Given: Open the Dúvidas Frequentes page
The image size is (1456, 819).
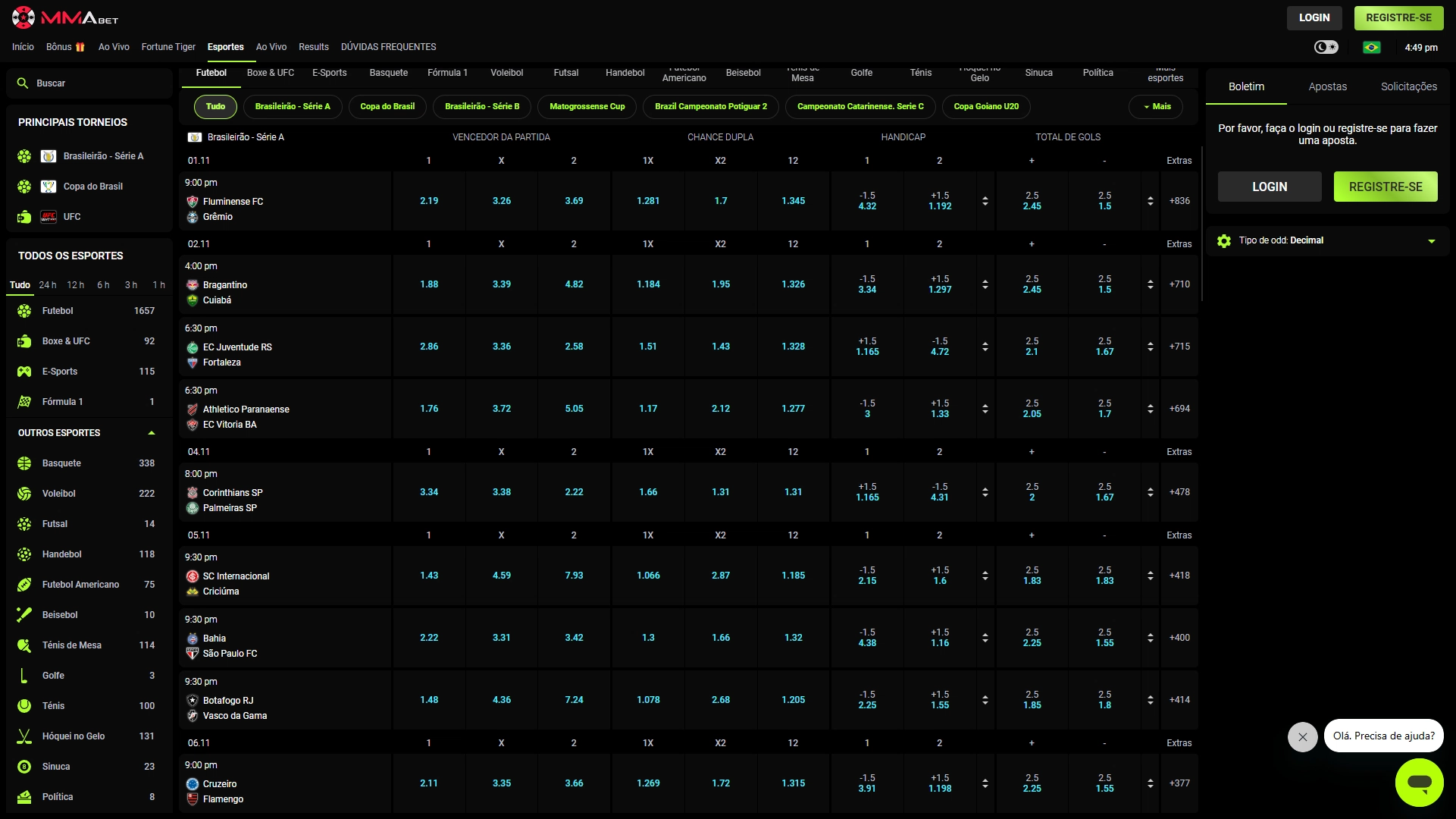Looking at the screenshot, I should click(388, 47).
